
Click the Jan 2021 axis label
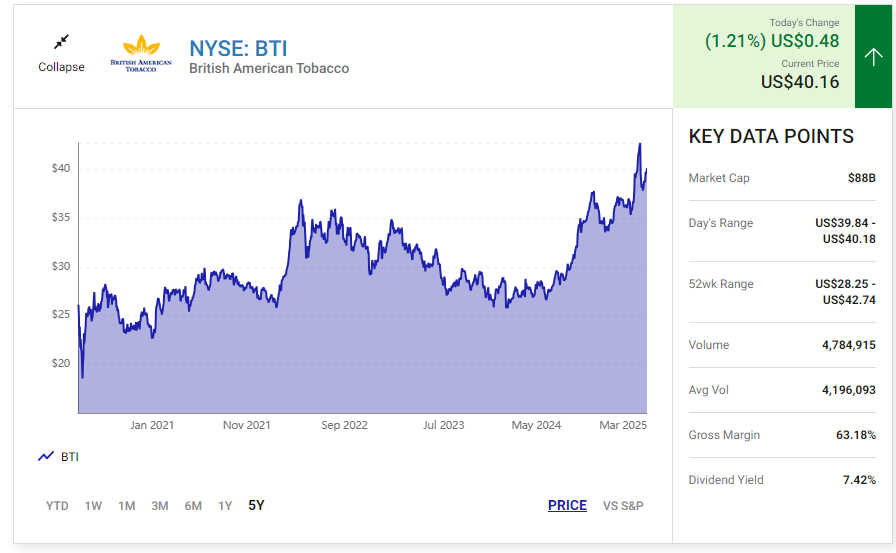pos(152,426)
